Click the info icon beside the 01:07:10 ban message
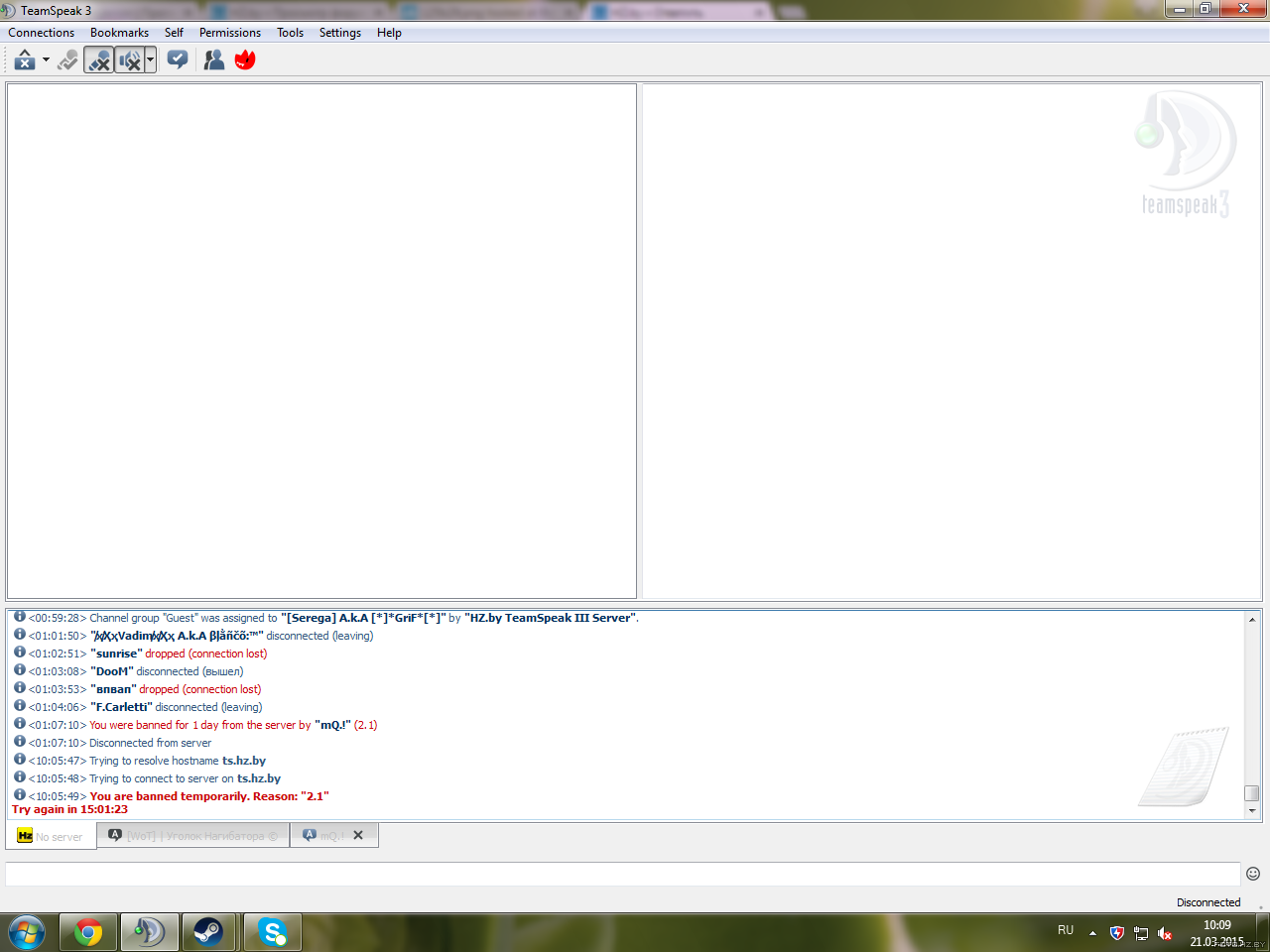The height and width of the screenshot is (952, 1270). (x=19, y=723)
